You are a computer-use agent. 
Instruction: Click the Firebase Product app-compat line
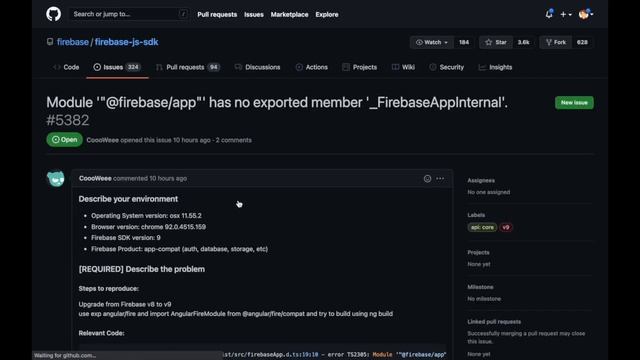[x=179, y=249]
